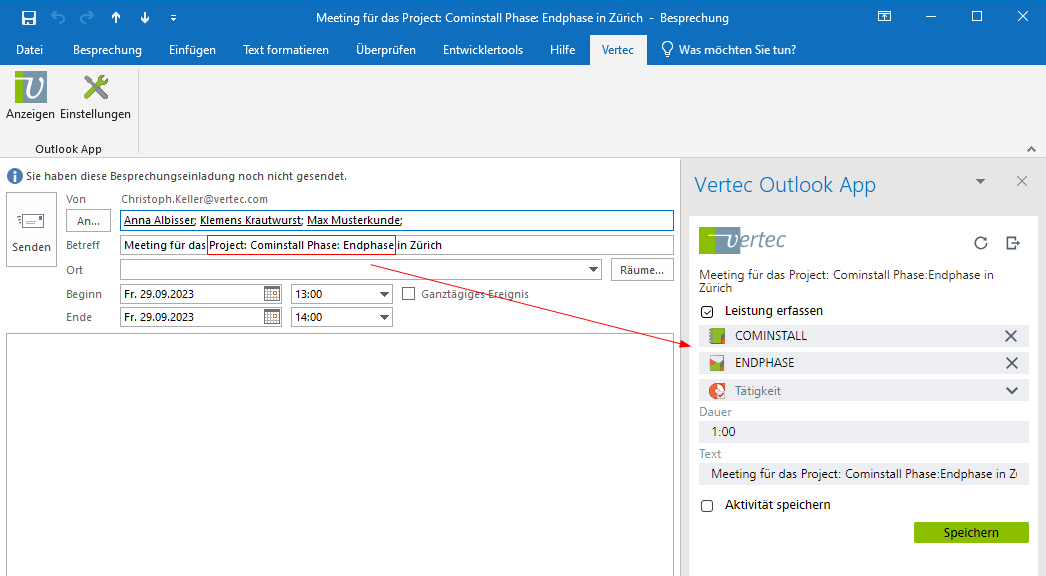Open the Beginn time dropdown showing 13:00
The height and width of the screenshot is (576, 1046).
point(384,294)
